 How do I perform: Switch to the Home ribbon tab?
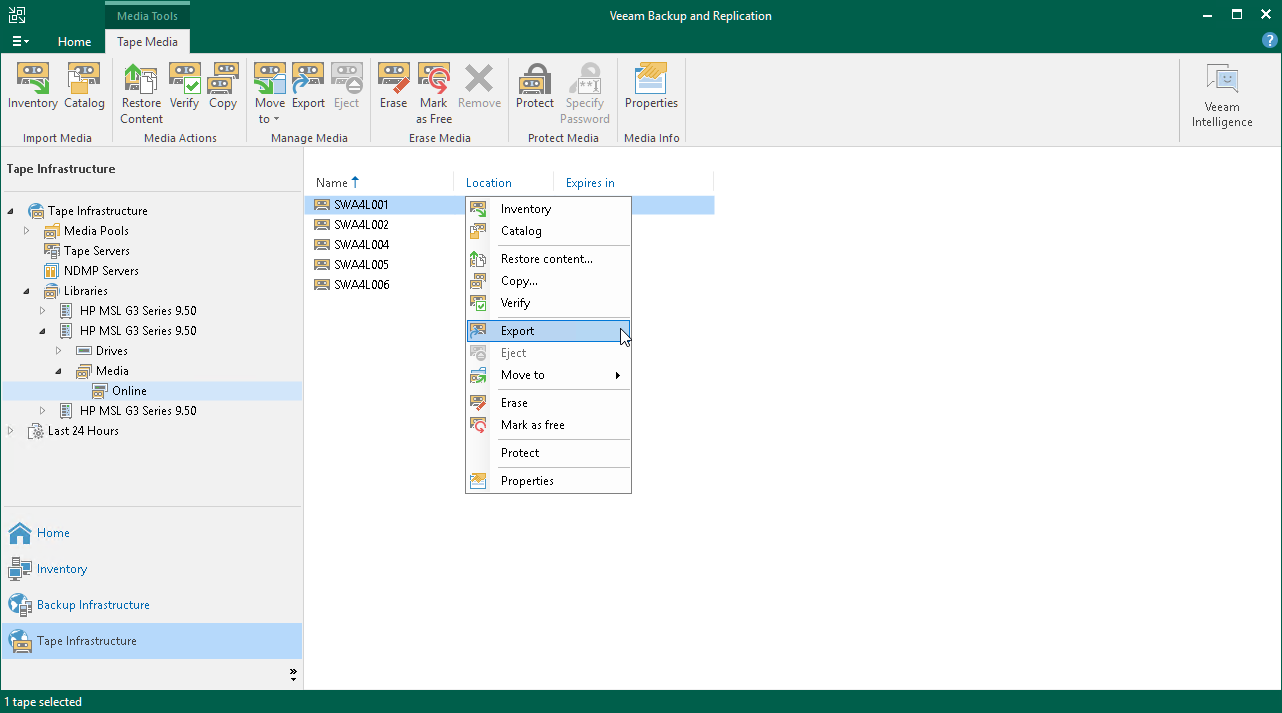(74, 42)
